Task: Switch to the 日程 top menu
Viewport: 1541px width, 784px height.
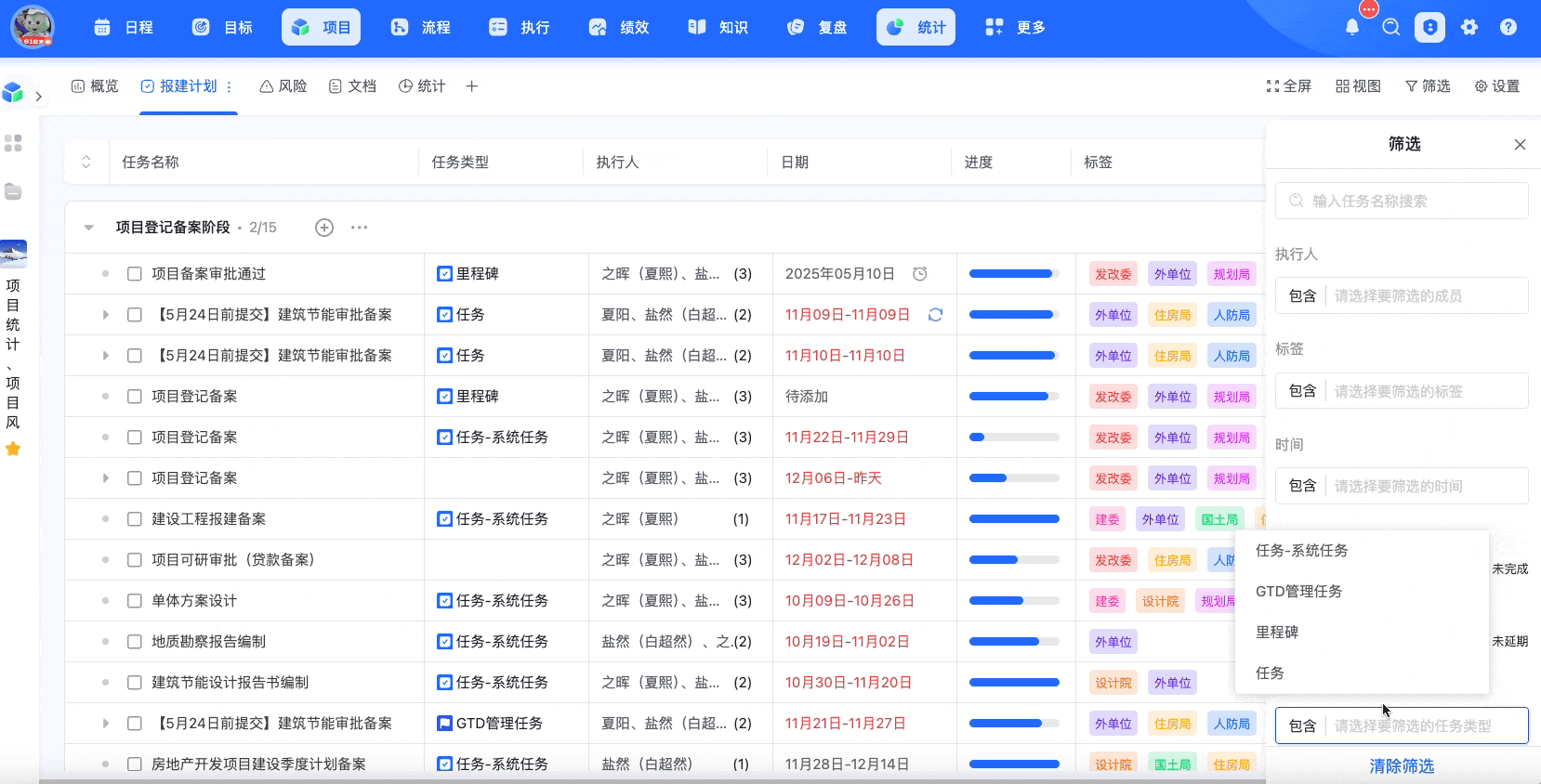Action: pyautogui.click(x=125, y=27)
